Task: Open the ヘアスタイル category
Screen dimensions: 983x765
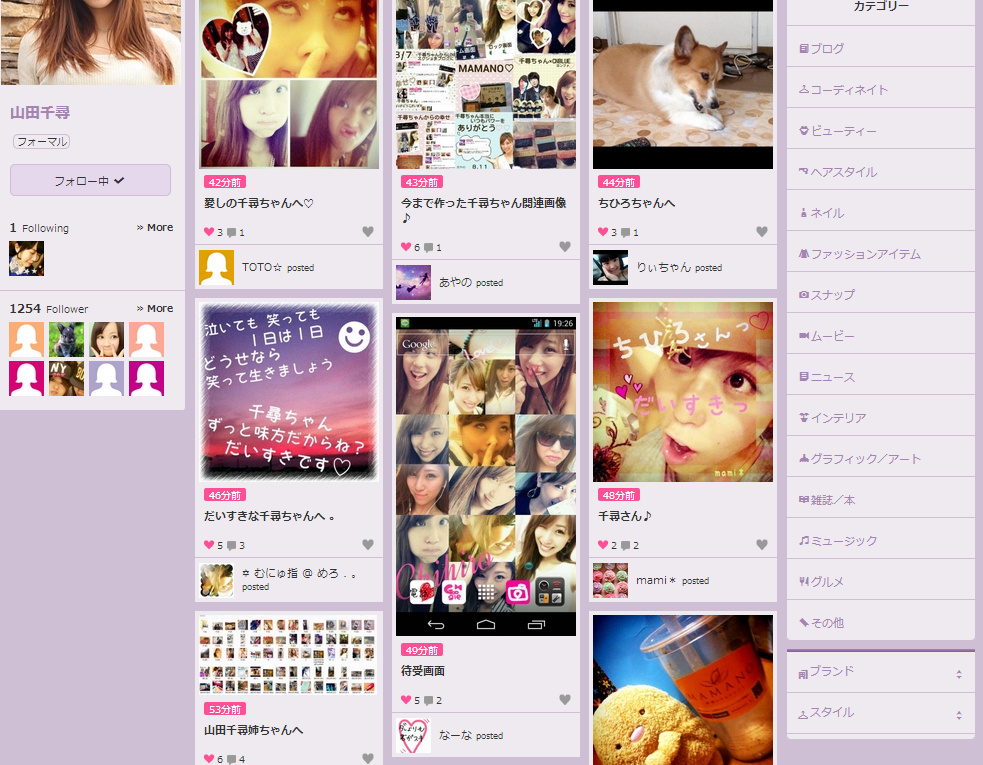Action: coord(880,172)
